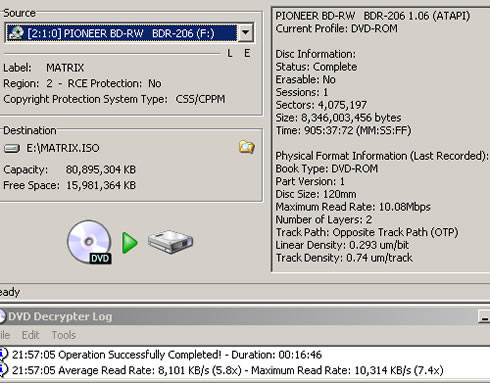Image resolution: width=490 pixels, height=383 pixels.
Task: Click the Label value MATRIX
Action: [x=65, y=68]
